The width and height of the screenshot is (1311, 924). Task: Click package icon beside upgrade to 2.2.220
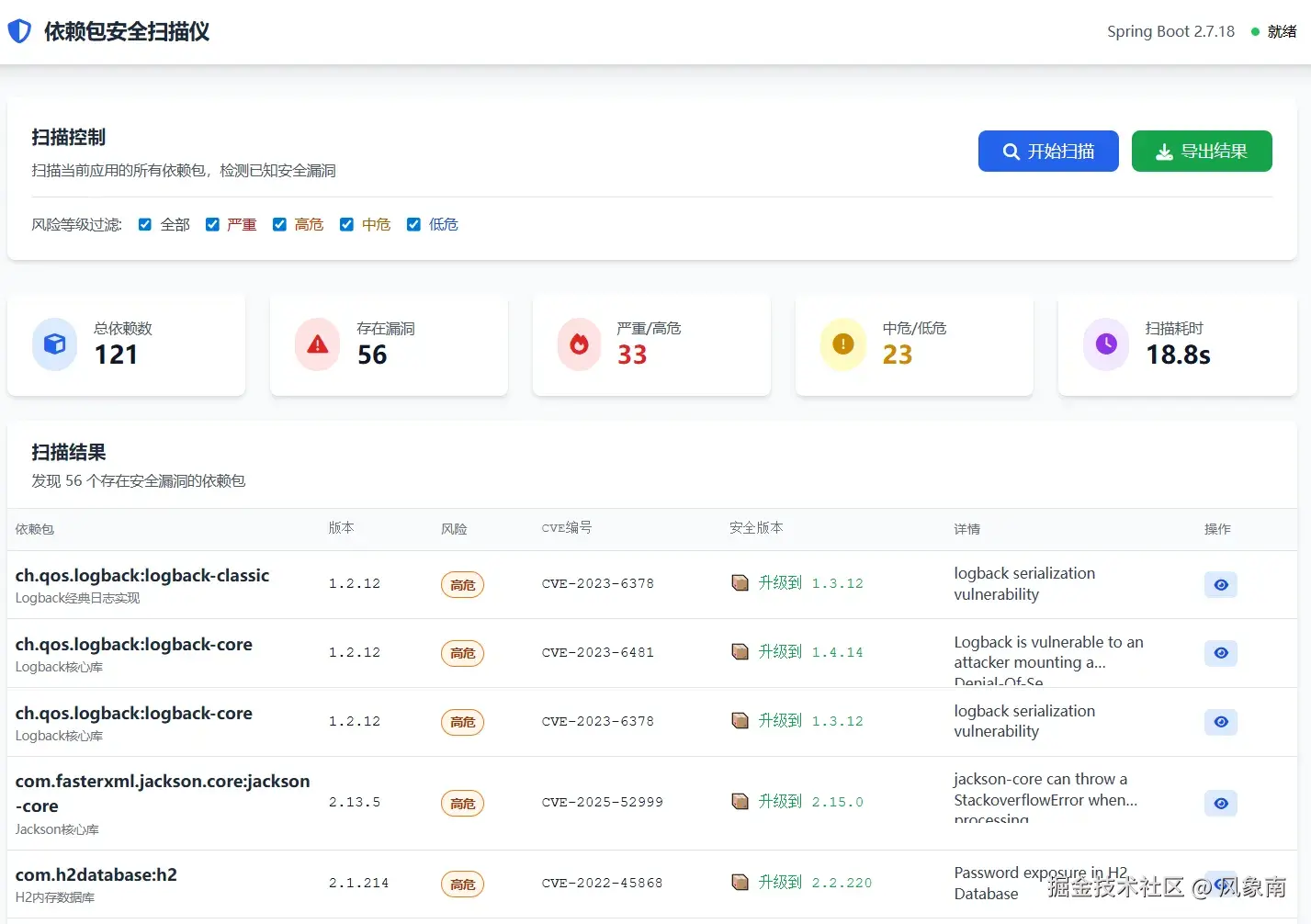click(740, 883)
